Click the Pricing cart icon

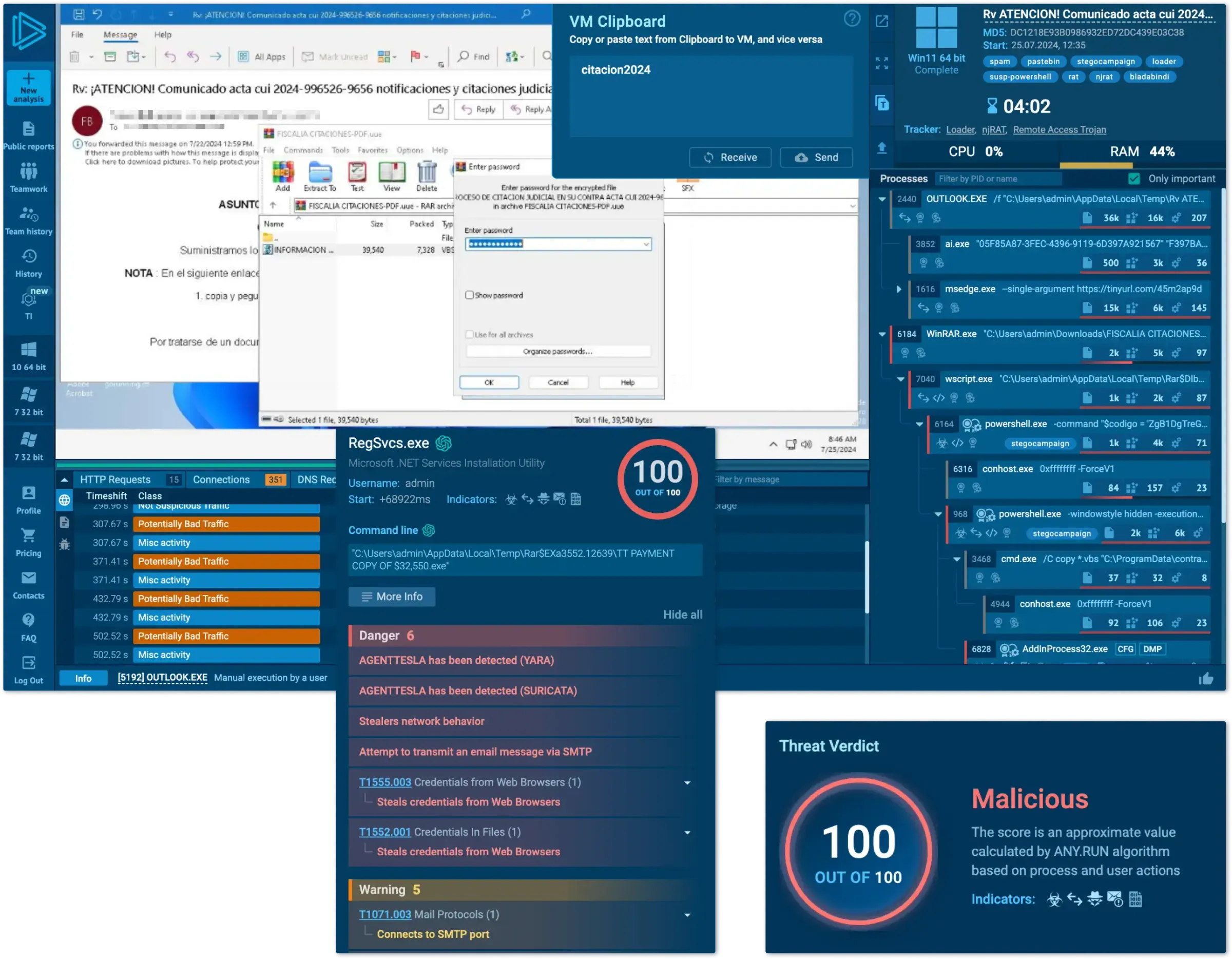(x=28, y=535)
